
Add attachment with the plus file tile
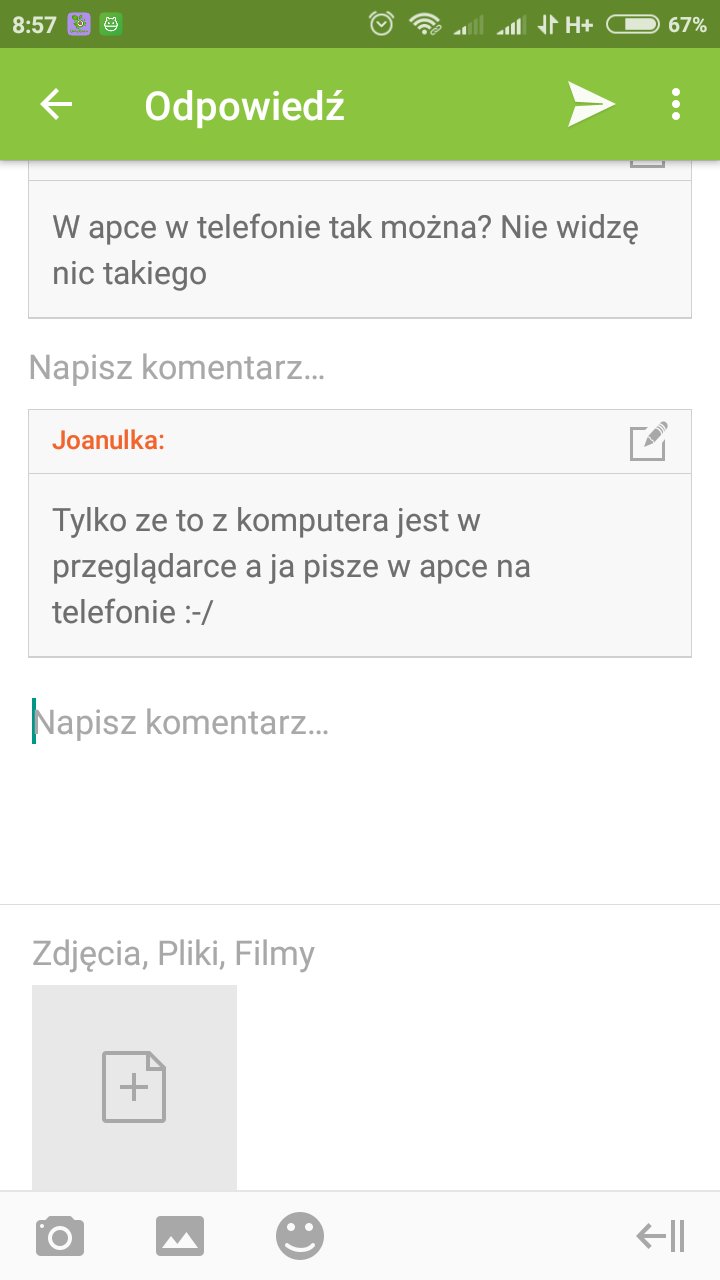point(134,1087)
